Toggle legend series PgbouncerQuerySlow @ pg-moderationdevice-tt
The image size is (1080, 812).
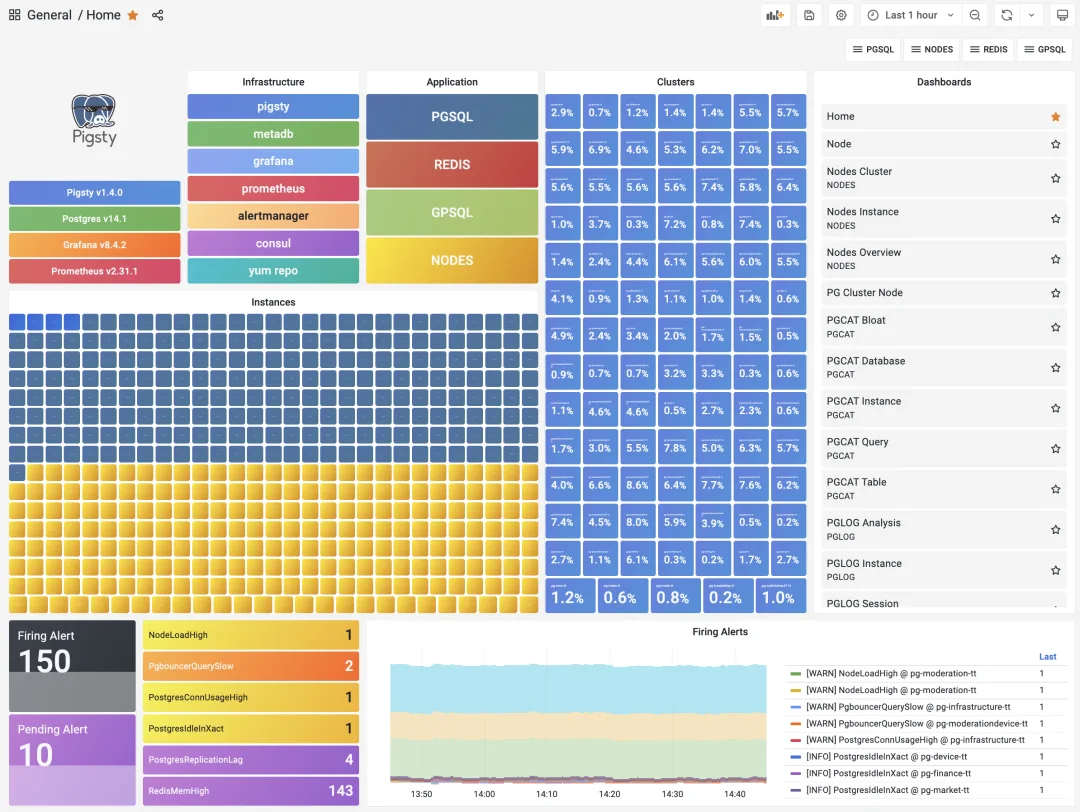click(916, 724)
